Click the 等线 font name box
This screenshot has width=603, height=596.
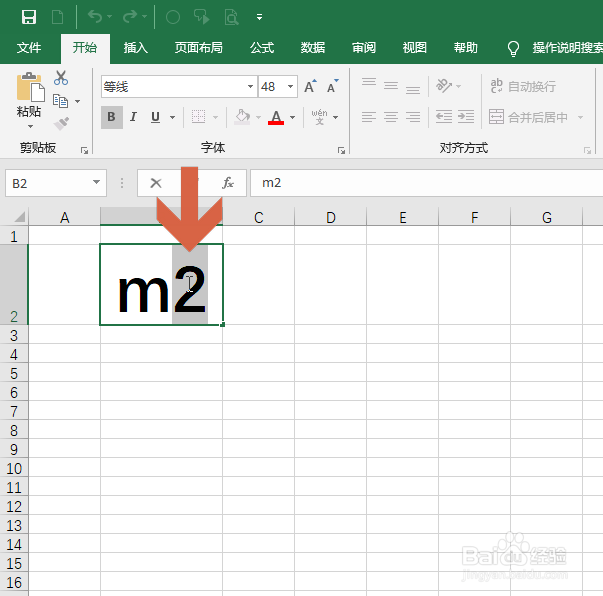point(173,87)
